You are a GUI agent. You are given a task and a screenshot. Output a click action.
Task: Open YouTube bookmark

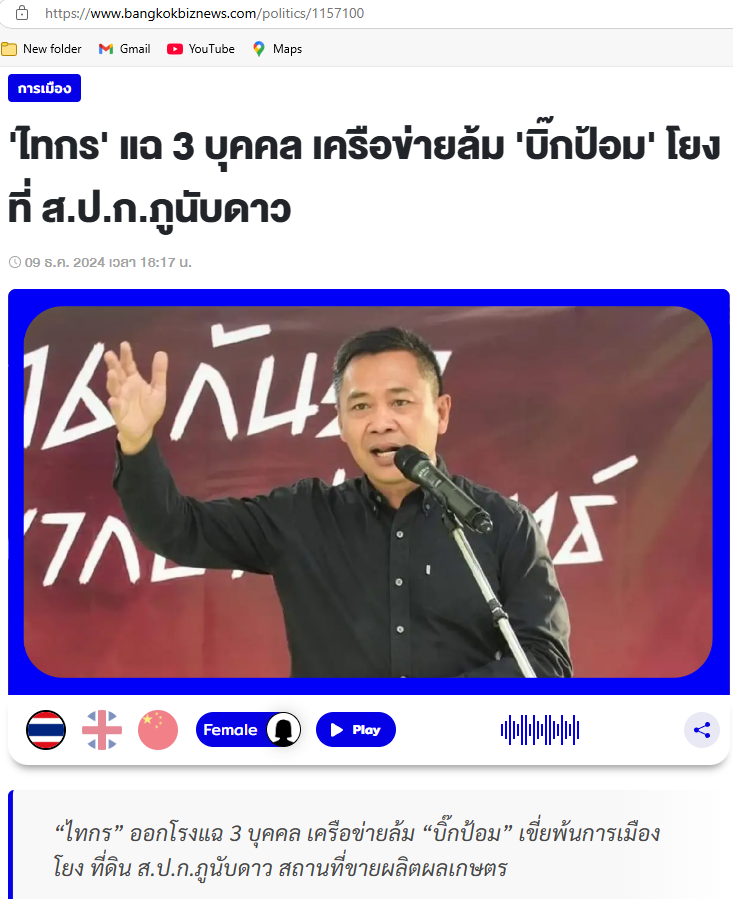pyautogui.click(x=201, y=49)
